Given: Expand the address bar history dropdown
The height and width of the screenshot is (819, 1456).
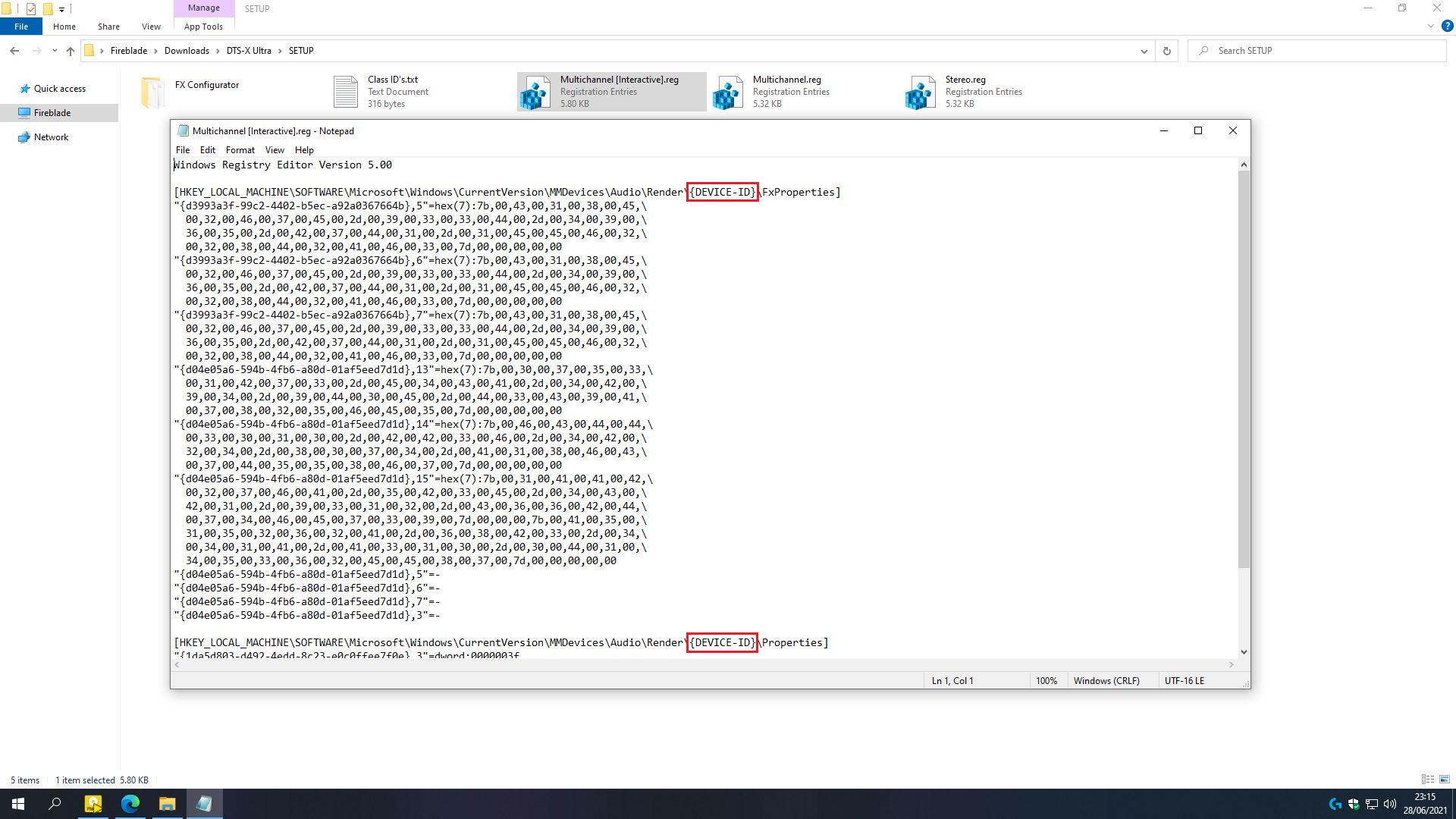Looking at the screenshot, I should click(1144, 51).
